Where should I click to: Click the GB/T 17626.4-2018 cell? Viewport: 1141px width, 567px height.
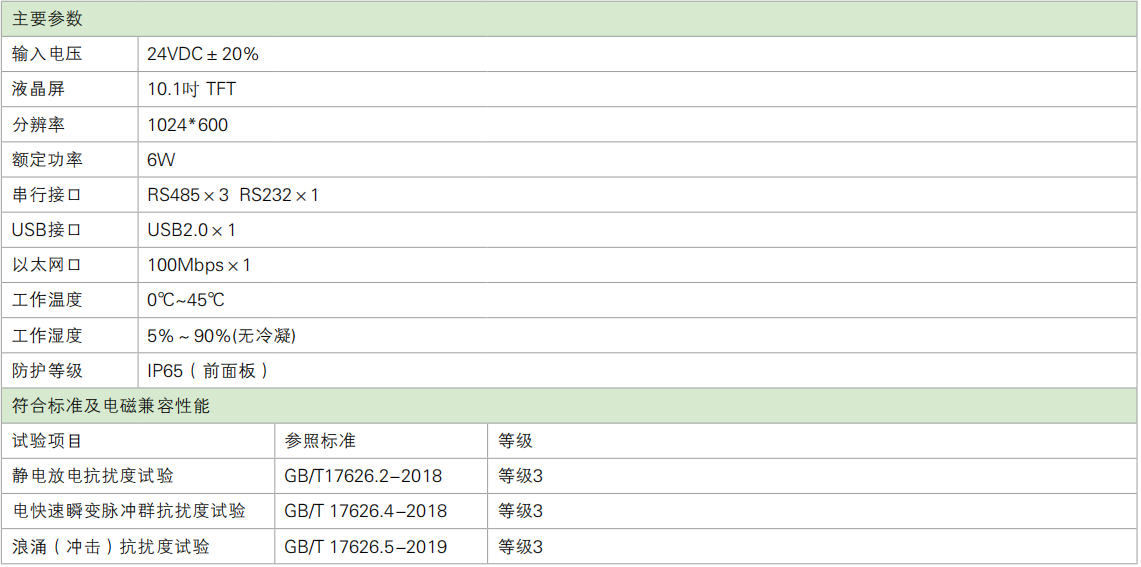coord(365,511)
